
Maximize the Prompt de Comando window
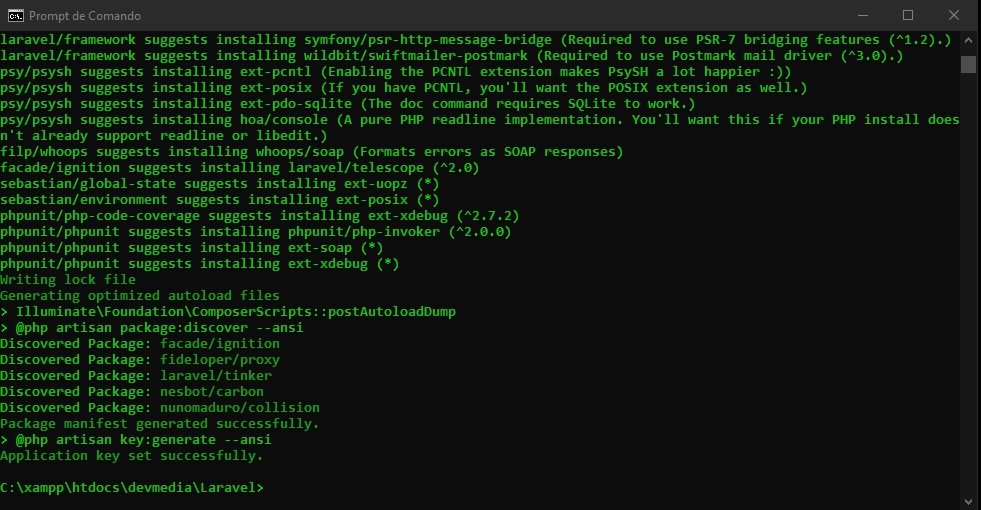[908, 15]
